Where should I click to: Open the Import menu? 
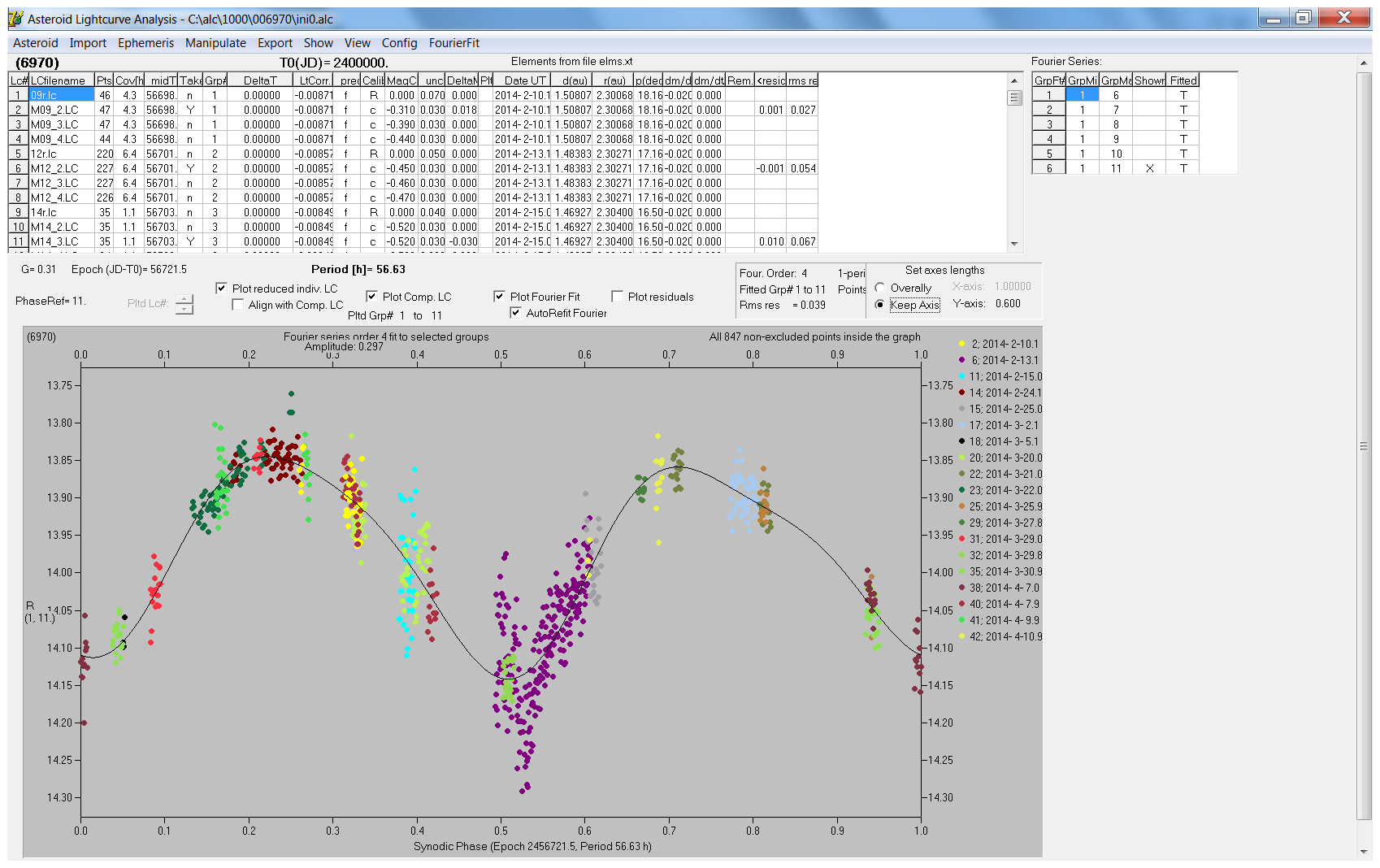coord(88,43)
